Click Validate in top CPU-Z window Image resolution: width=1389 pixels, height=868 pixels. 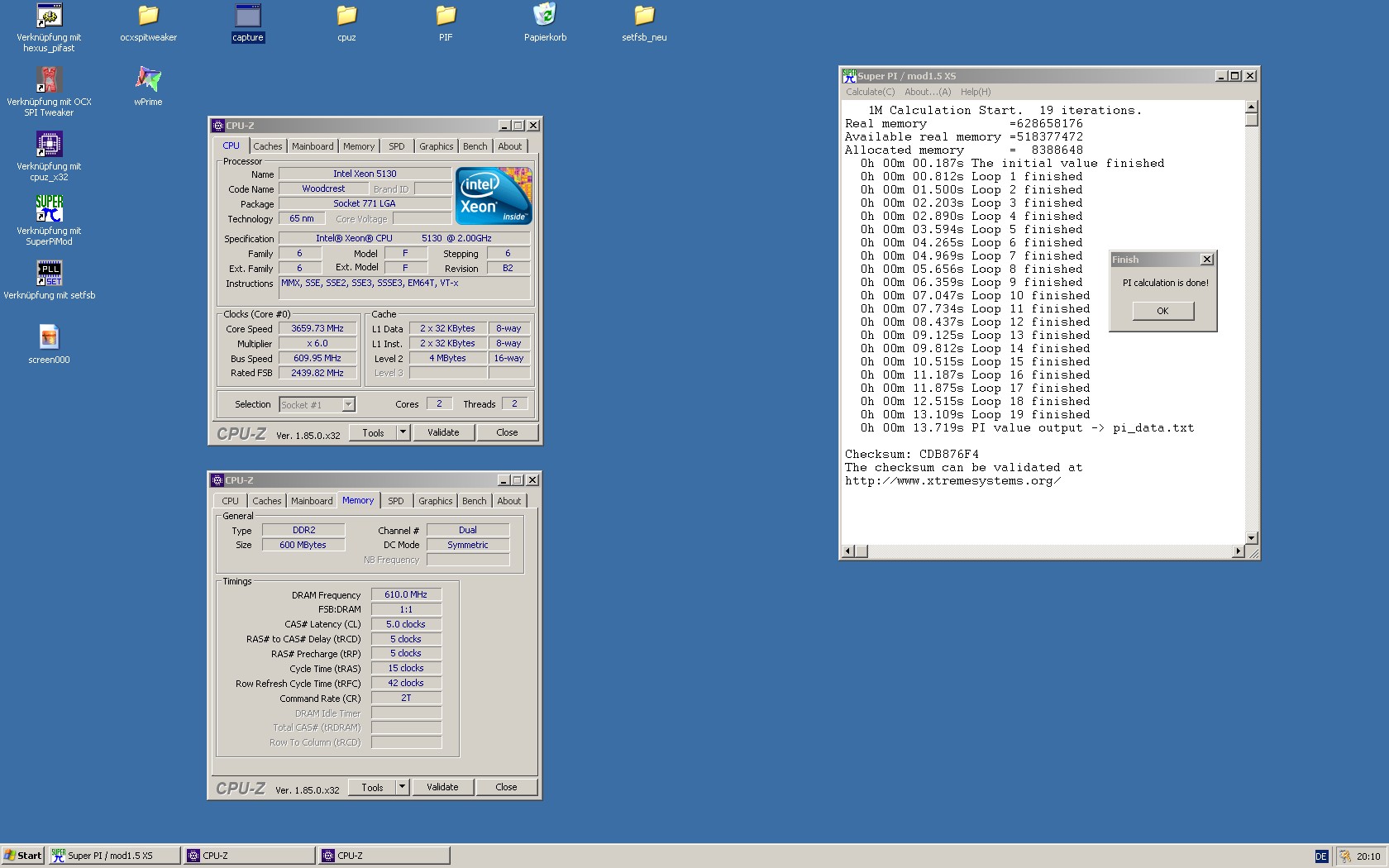click(443, 432)
